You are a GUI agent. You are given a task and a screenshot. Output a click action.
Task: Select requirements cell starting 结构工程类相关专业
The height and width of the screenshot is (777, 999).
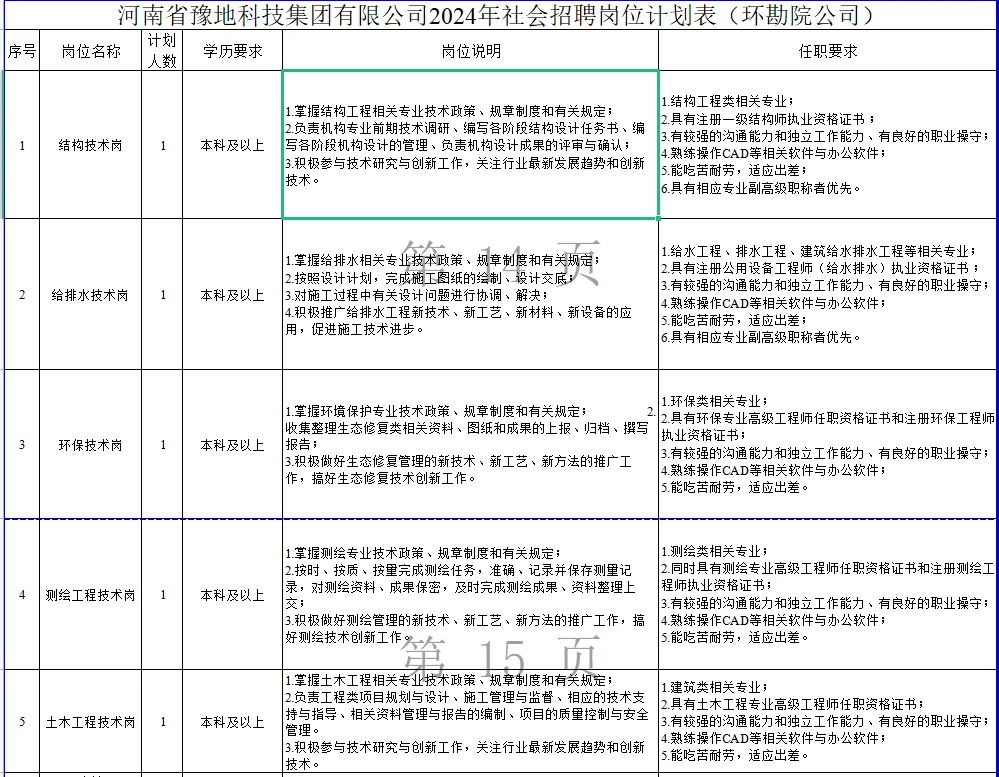(829, 145)
